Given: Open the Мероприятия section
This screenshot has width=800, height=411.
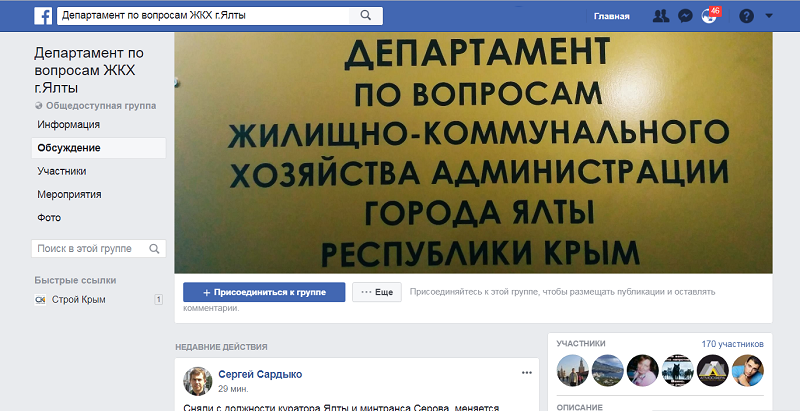Looking at the screenshot, I should [69, 194].
